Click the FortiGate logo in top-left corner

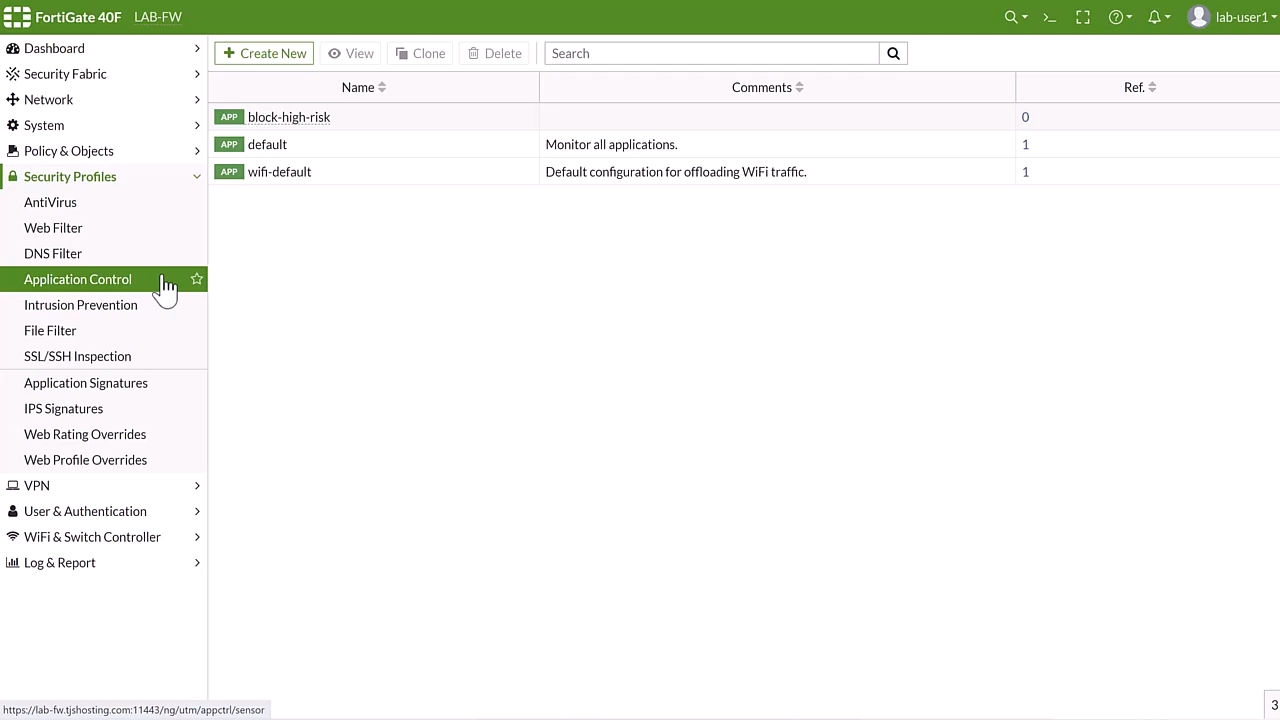coord(17,17)
